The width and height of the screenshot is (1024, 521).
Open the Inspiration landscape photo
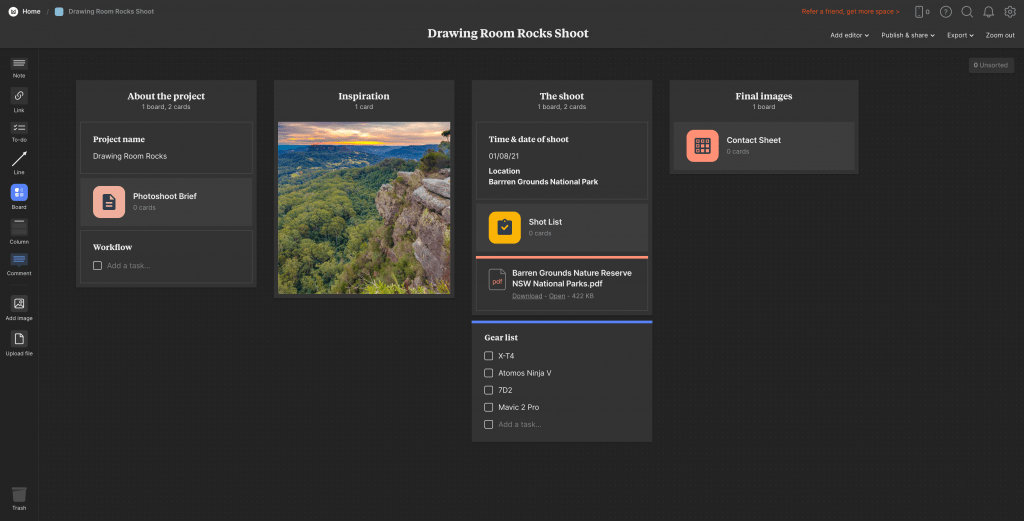tap(364, 208)
